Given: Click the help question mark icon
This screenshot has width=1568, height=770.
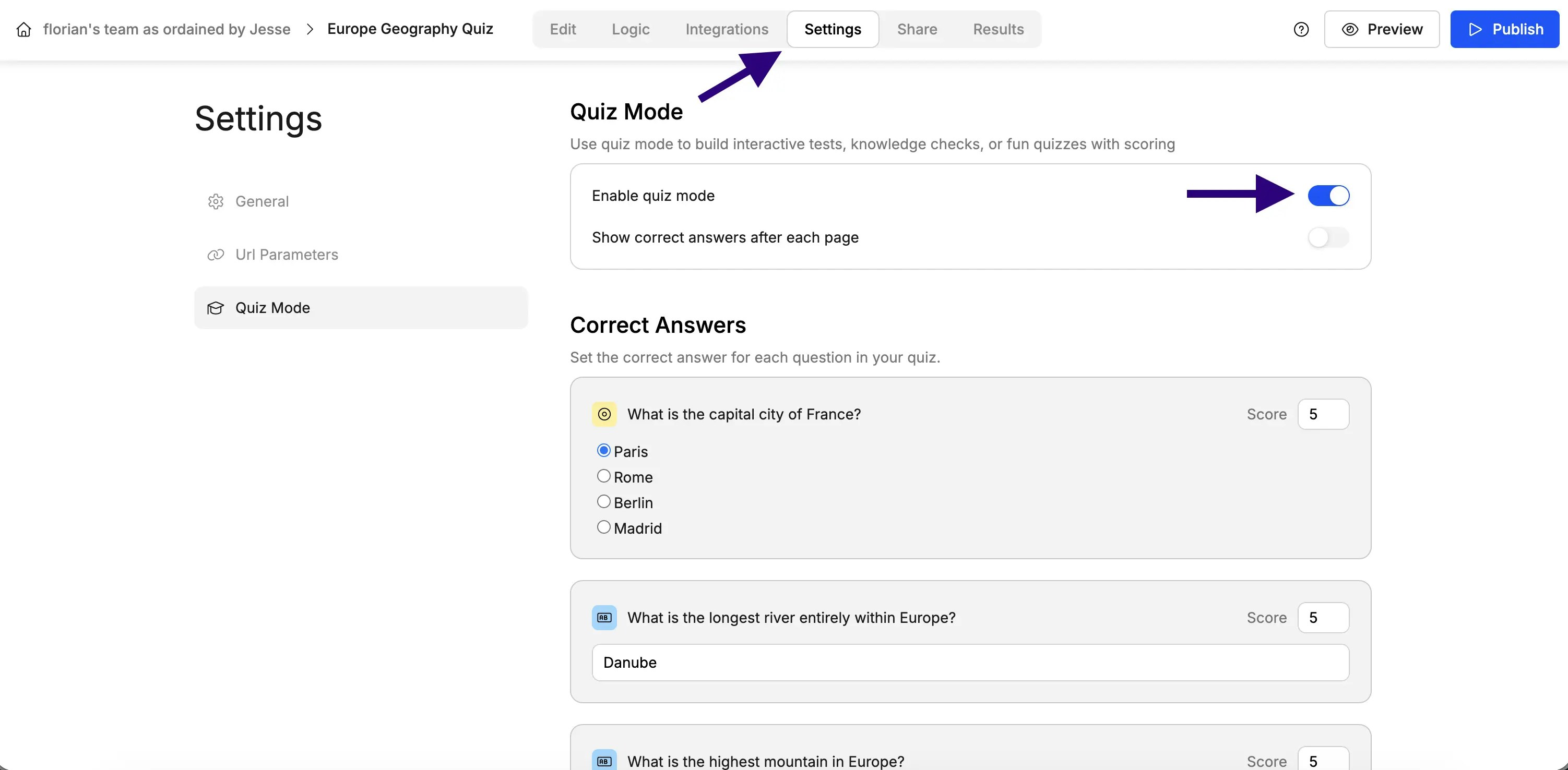Looking at the screenshot, I should click(x=1301, y=29).
